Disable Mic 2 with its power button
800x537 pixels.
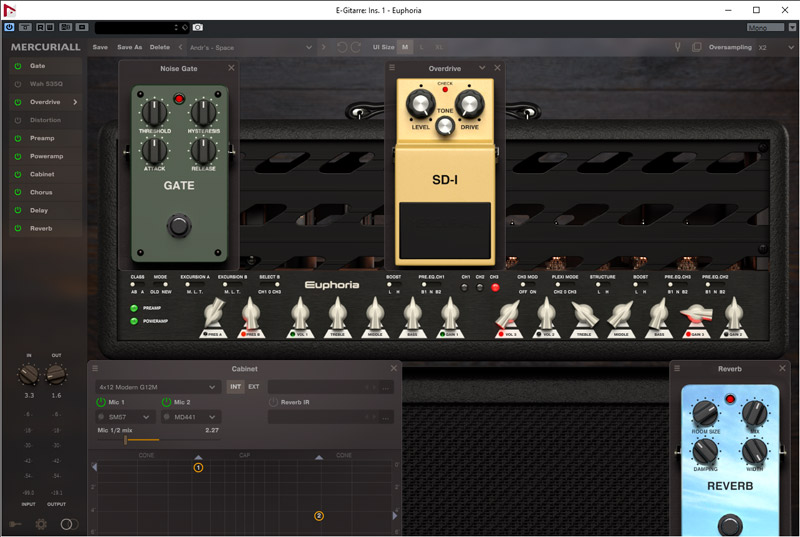[165, 402]
